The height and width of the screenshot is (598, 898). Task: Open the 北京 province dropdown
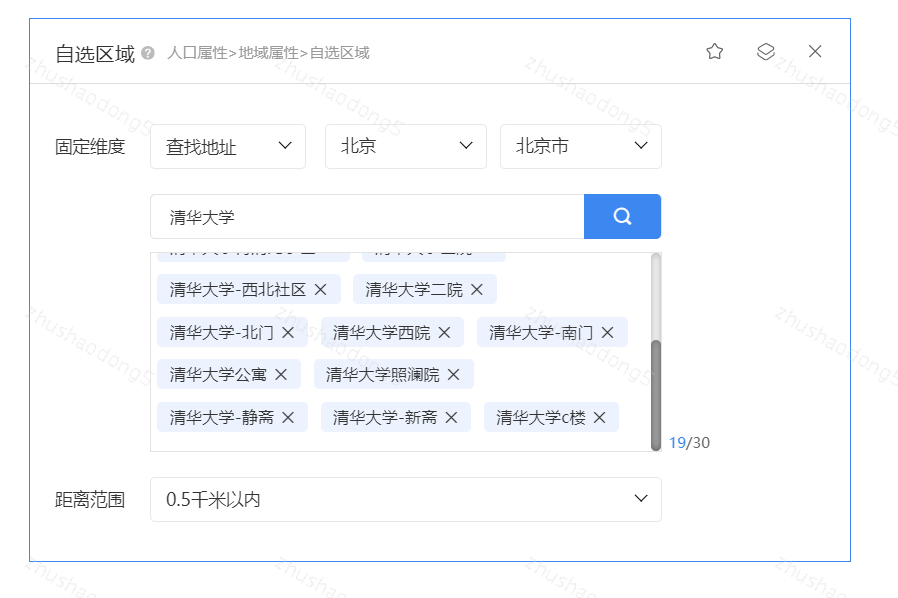(406, 146)
